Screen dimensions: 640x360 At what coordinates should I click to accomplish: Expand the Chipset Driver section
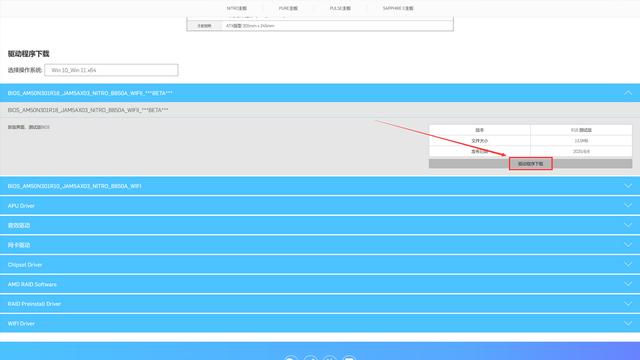320,264
